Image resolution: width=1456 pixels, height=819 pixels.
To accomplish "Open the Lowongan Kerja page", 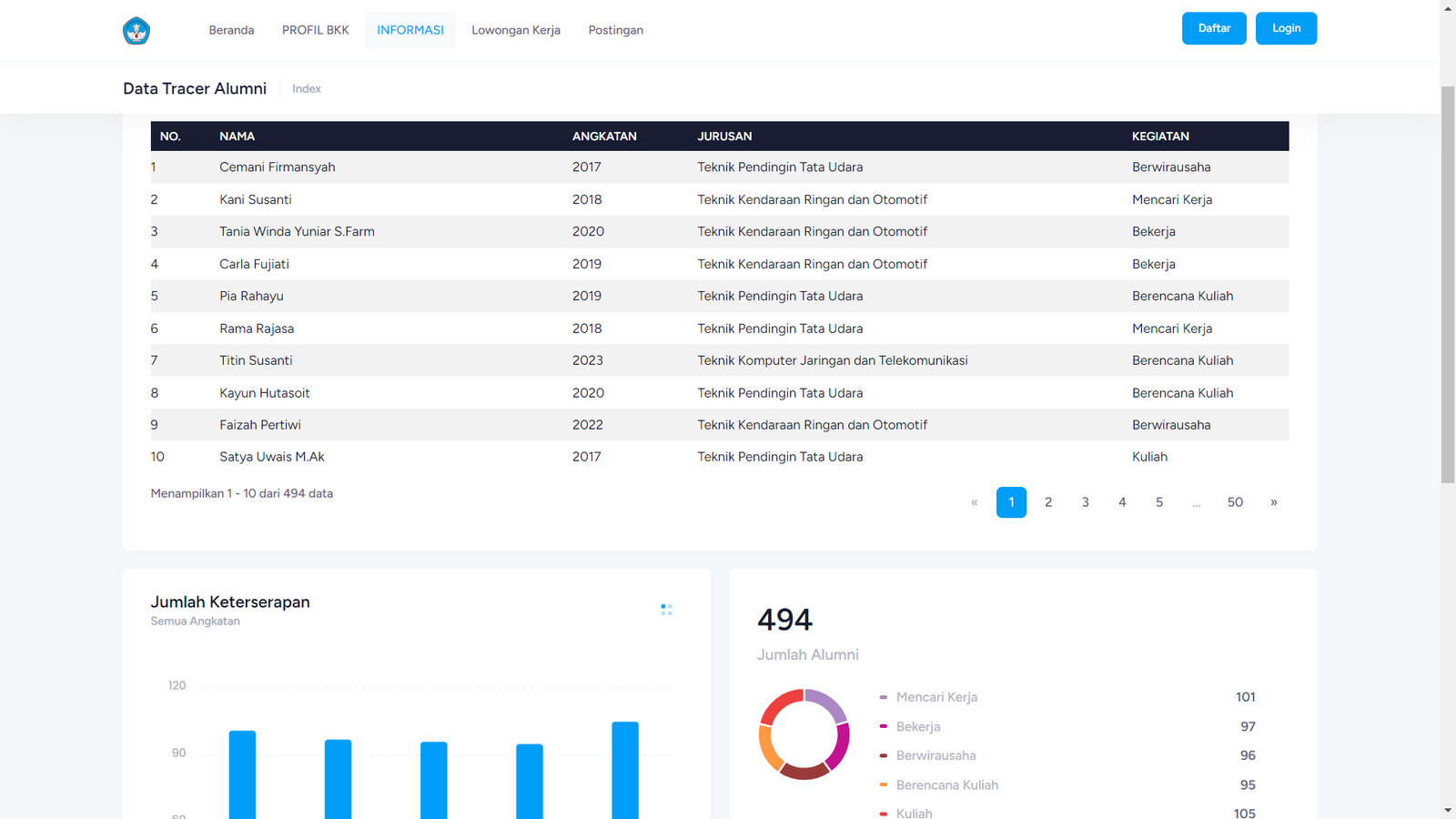I will coord(516,30).
